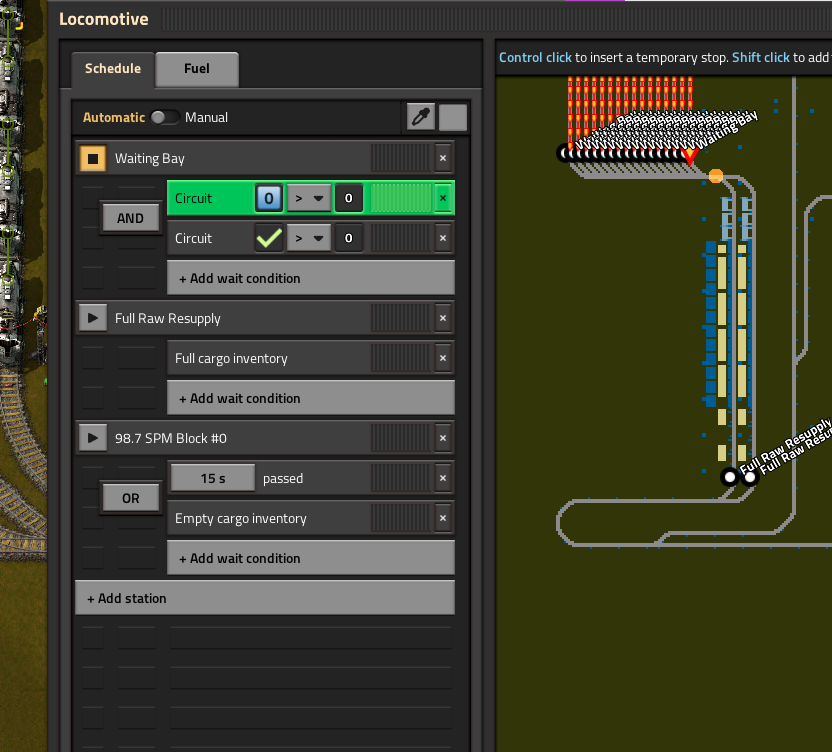Toggle the AND comparison for Waiting Bay conditions
The height and width of the screenshot is (752, 832).
(131, 218)
